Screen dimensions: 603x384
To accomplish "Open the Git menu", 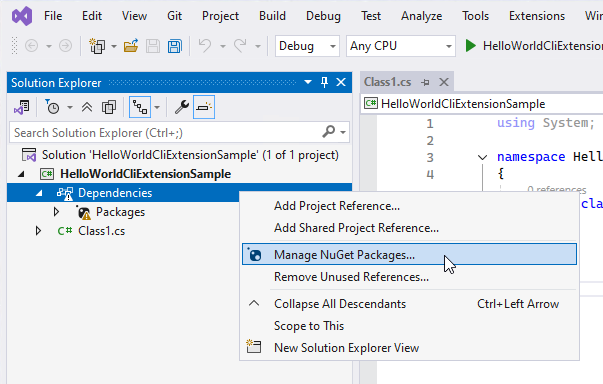I will pos(174,16).
